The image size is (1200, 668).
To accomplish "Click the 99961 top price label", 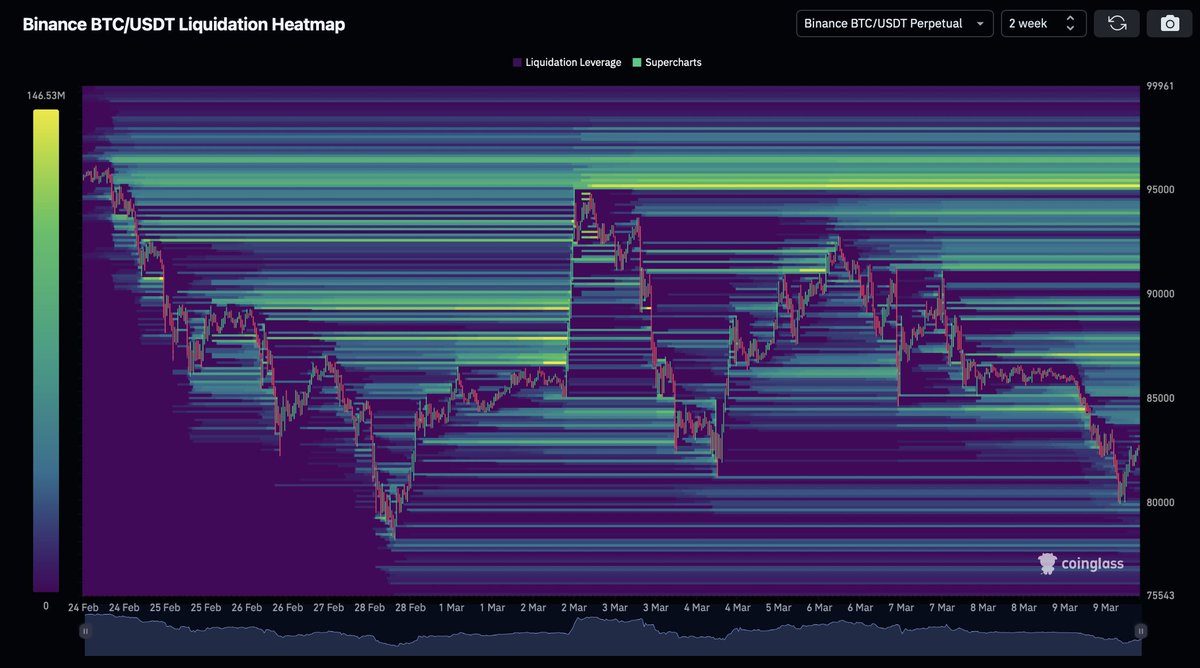I will click(1160, 87).
